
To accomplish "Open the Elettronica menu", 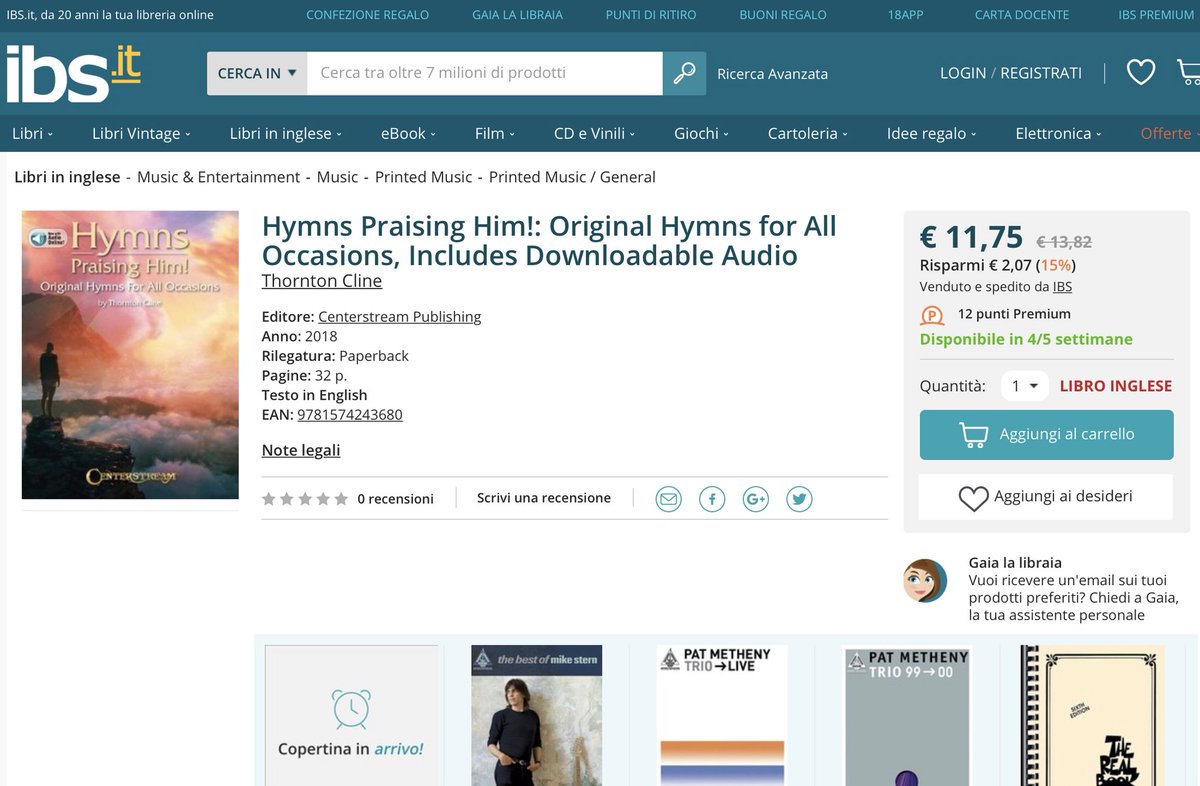I will coord(1059,133).
